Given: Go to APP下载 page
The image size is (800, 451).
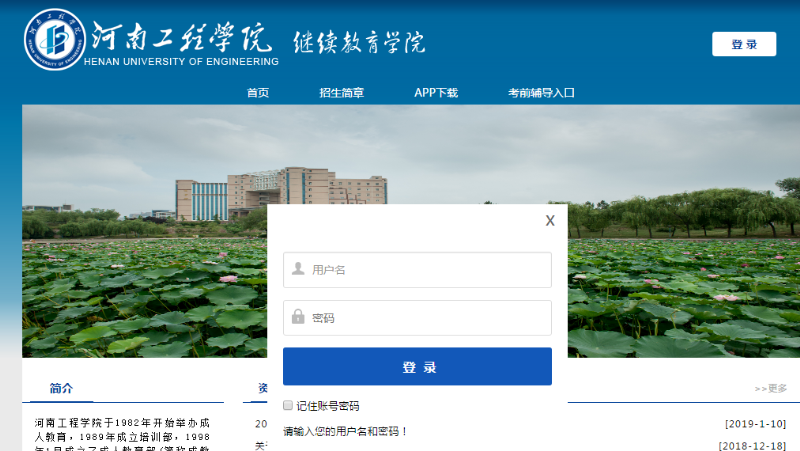Looking at the screenshot, I should 436,92.
